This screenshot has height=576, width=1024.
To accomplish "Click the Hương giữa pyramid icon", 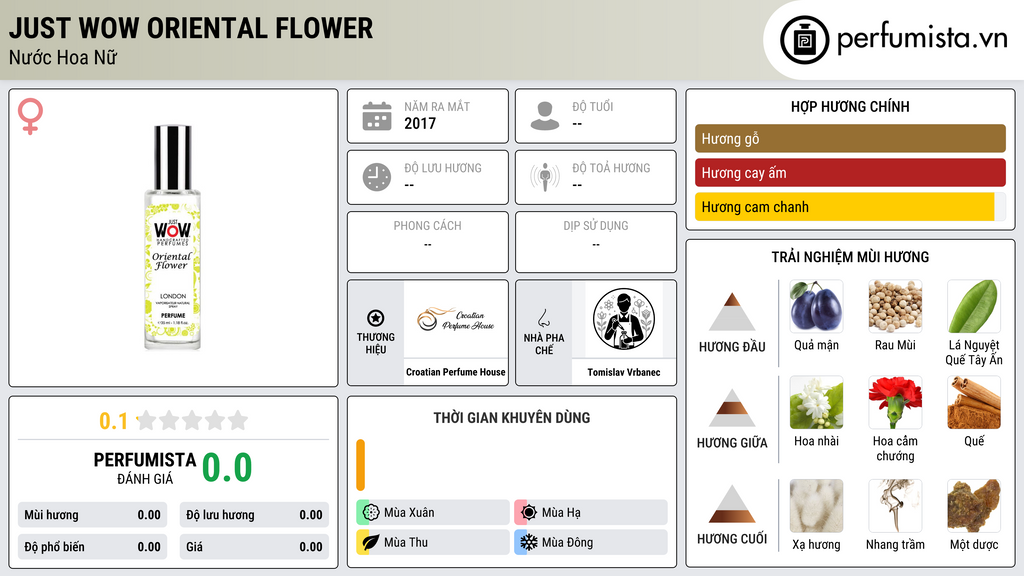I will (x=732, y=408).
